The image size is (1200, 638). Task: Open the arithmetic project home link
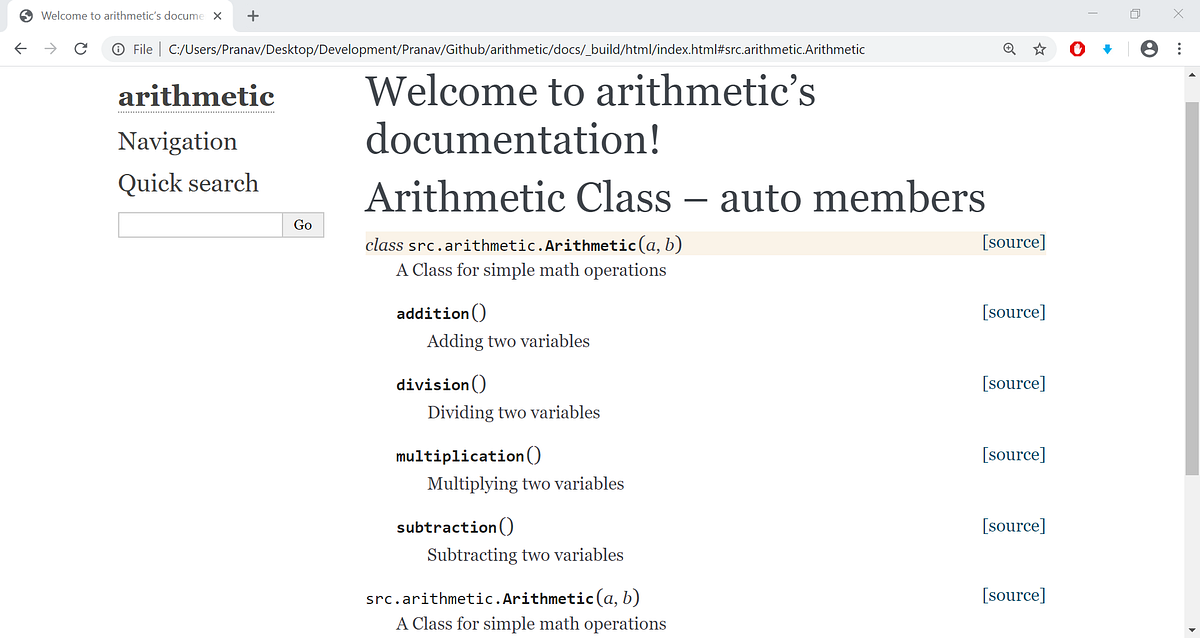click(196, 96)
